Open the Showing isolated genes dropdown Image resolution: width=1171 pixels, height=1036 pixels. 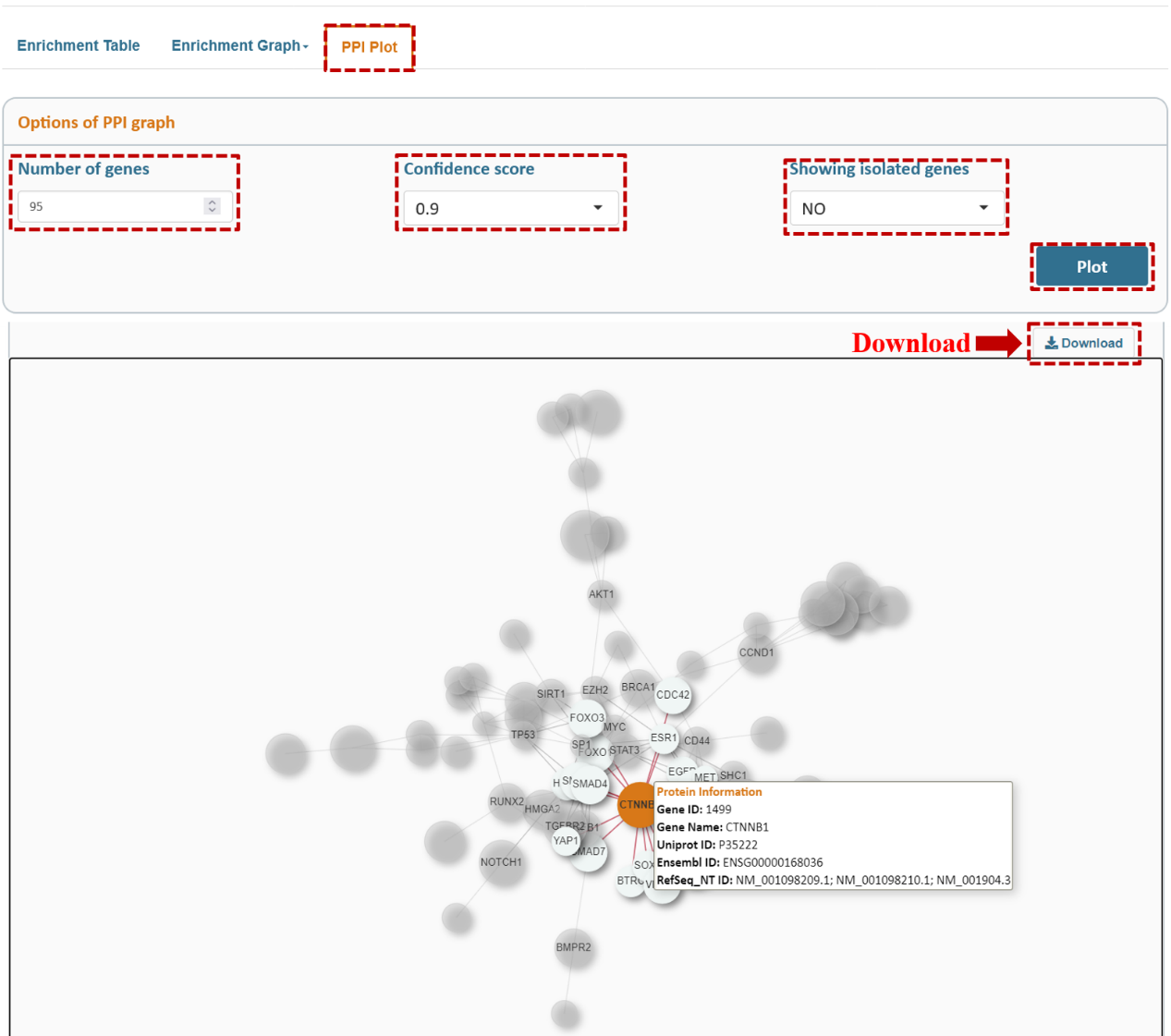895,208
